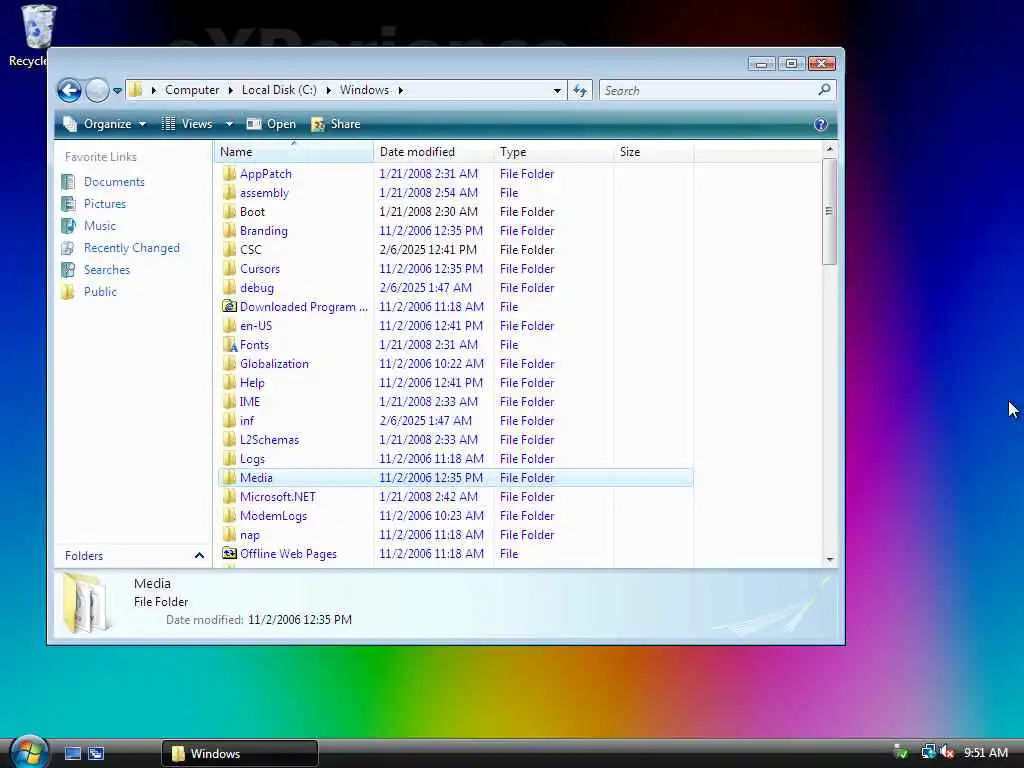Select the debug folder icon

coord(229,287)
